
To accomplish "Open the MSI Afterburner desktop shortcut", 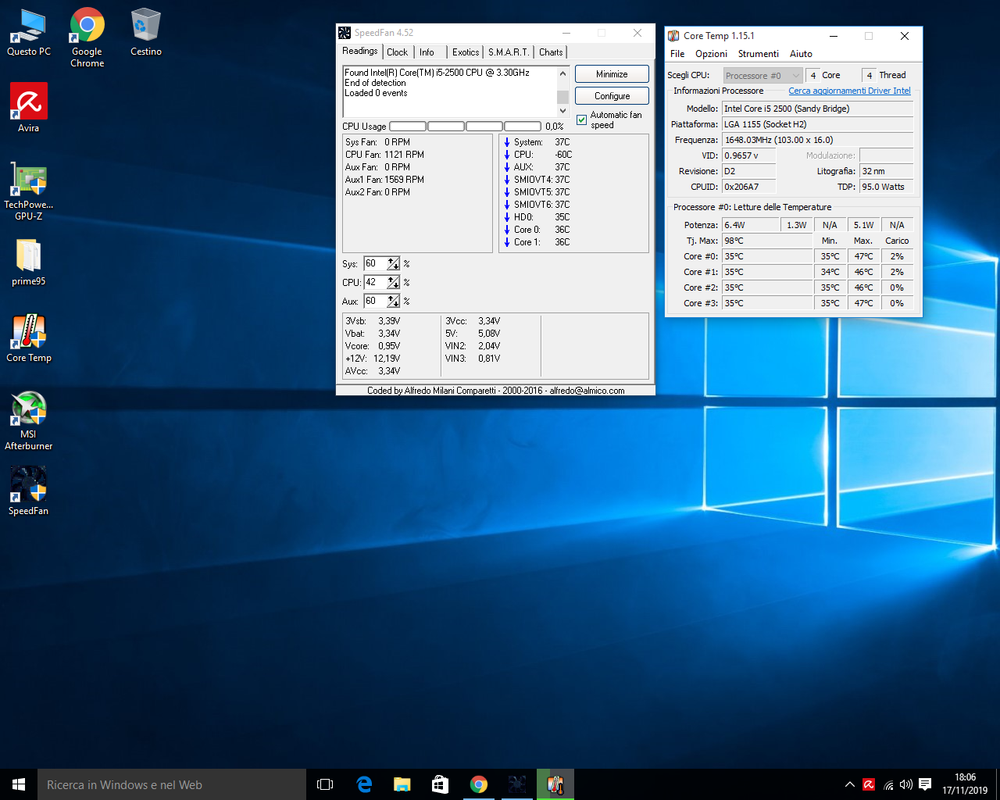I will (29, 420).
